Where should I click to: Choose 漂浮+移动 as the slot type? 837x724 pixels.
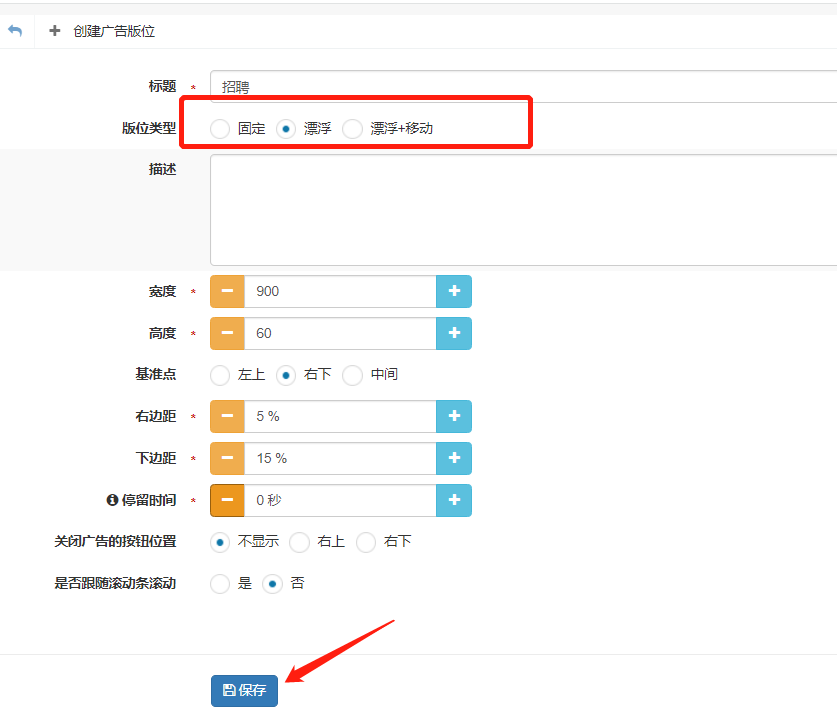(x=352, y=129)
